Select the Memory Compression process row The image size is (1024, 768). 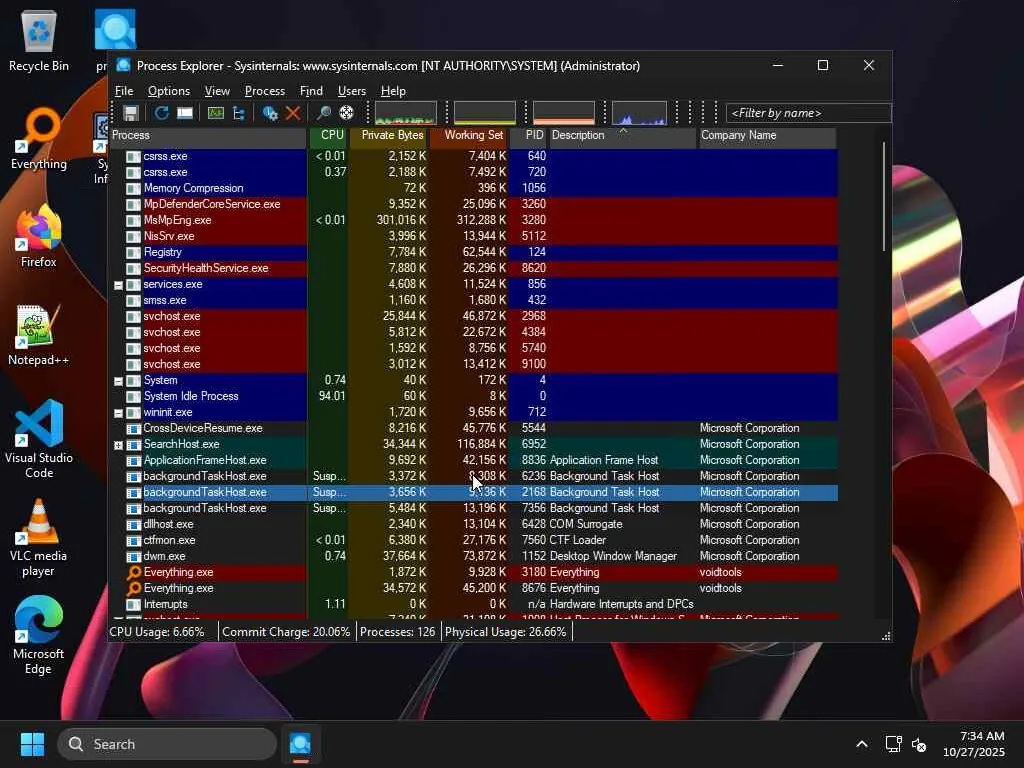click(x=473, y=188)
